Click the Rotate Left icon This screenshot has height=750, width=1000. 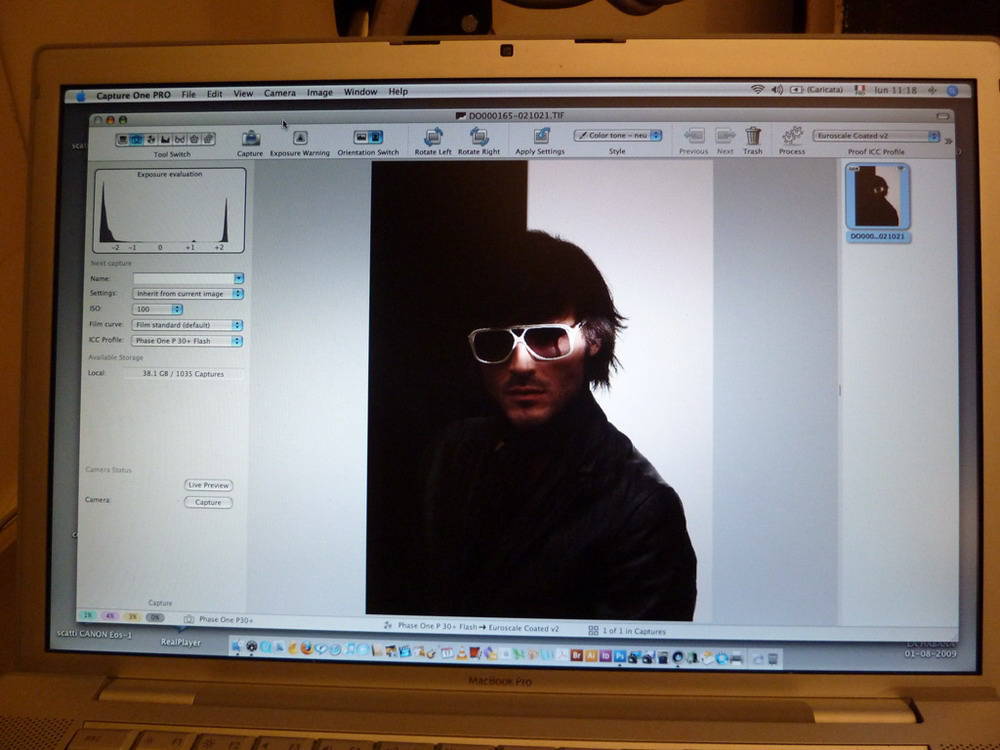click(x=433, y=137)
